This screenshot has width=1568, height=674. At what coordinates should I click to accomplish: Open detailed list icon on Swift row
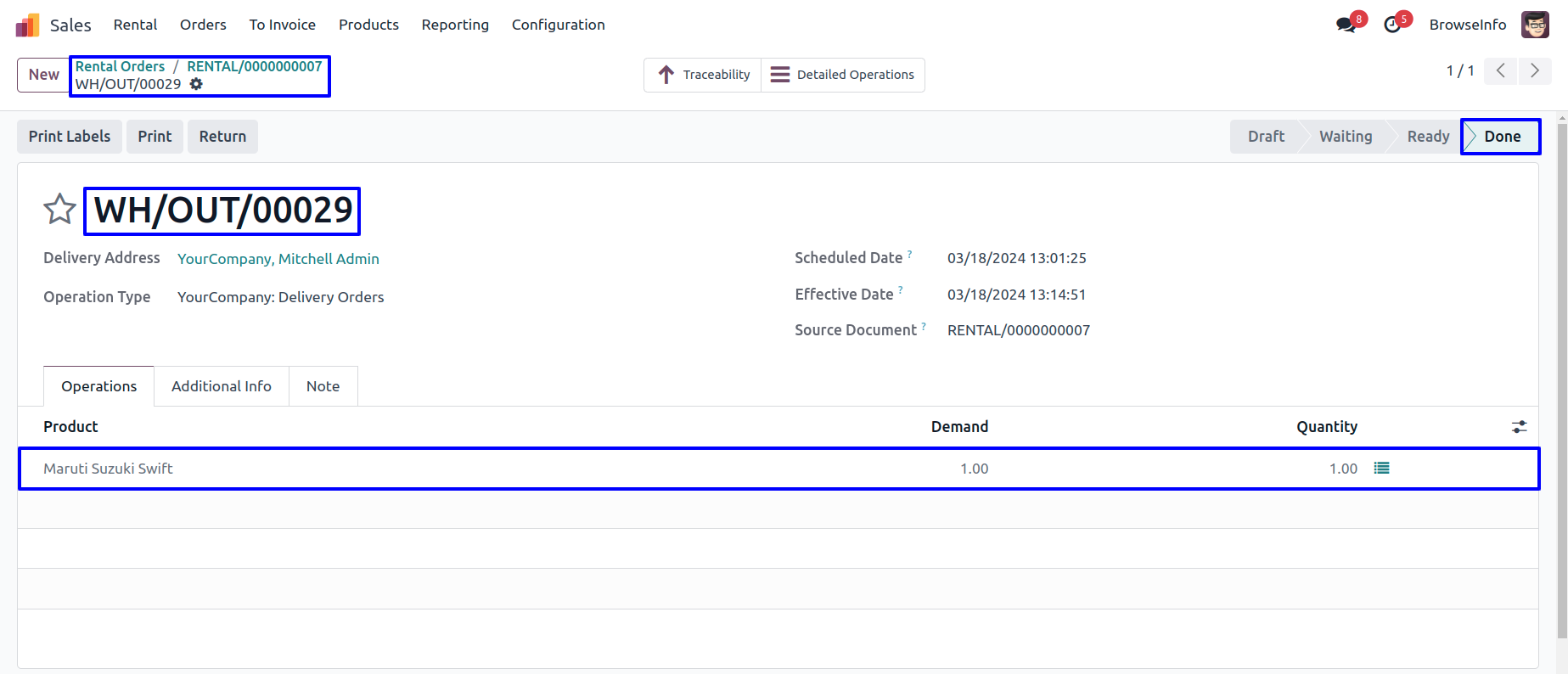point(1381,469)
